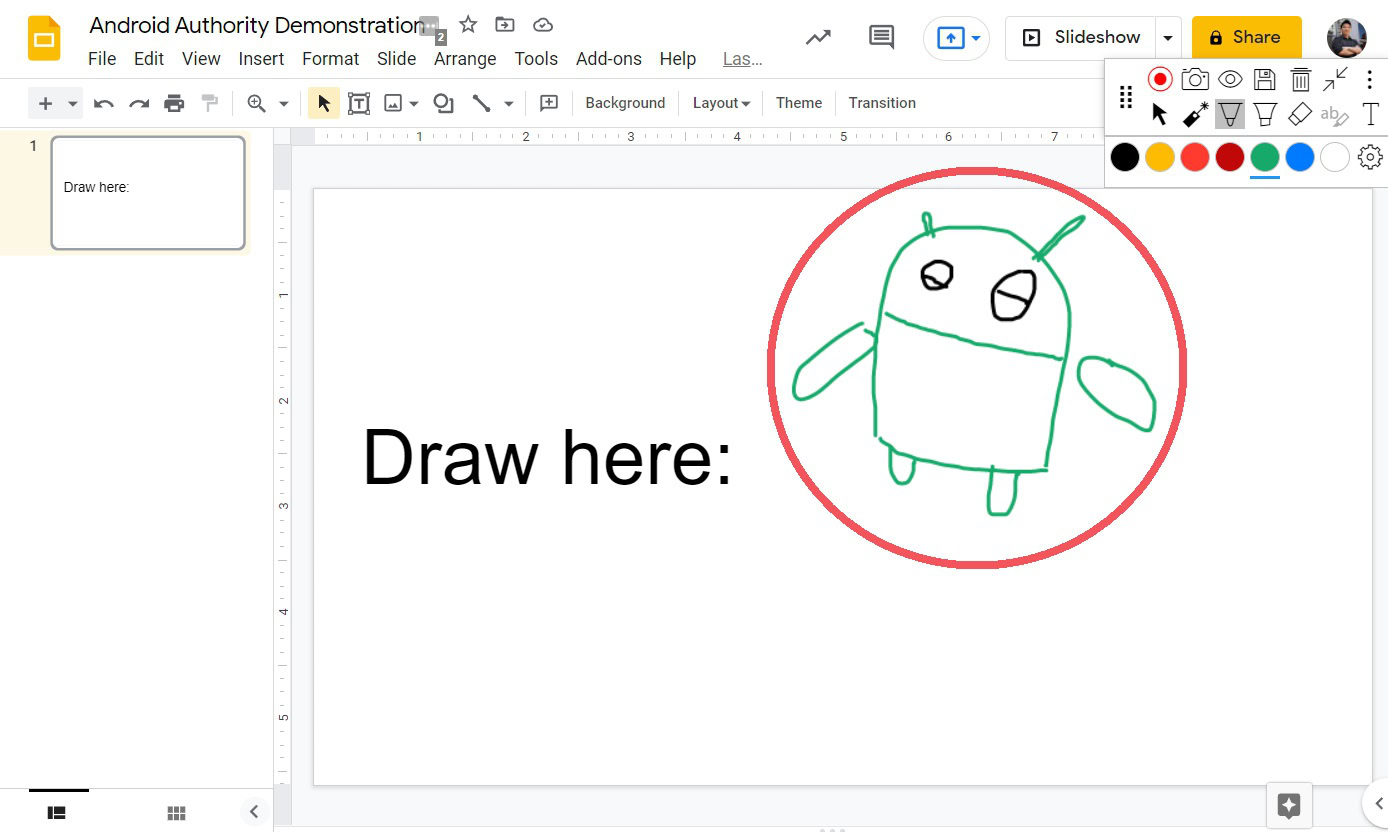
Task: Select the laser pointer tool
Action: [1195, 115]
